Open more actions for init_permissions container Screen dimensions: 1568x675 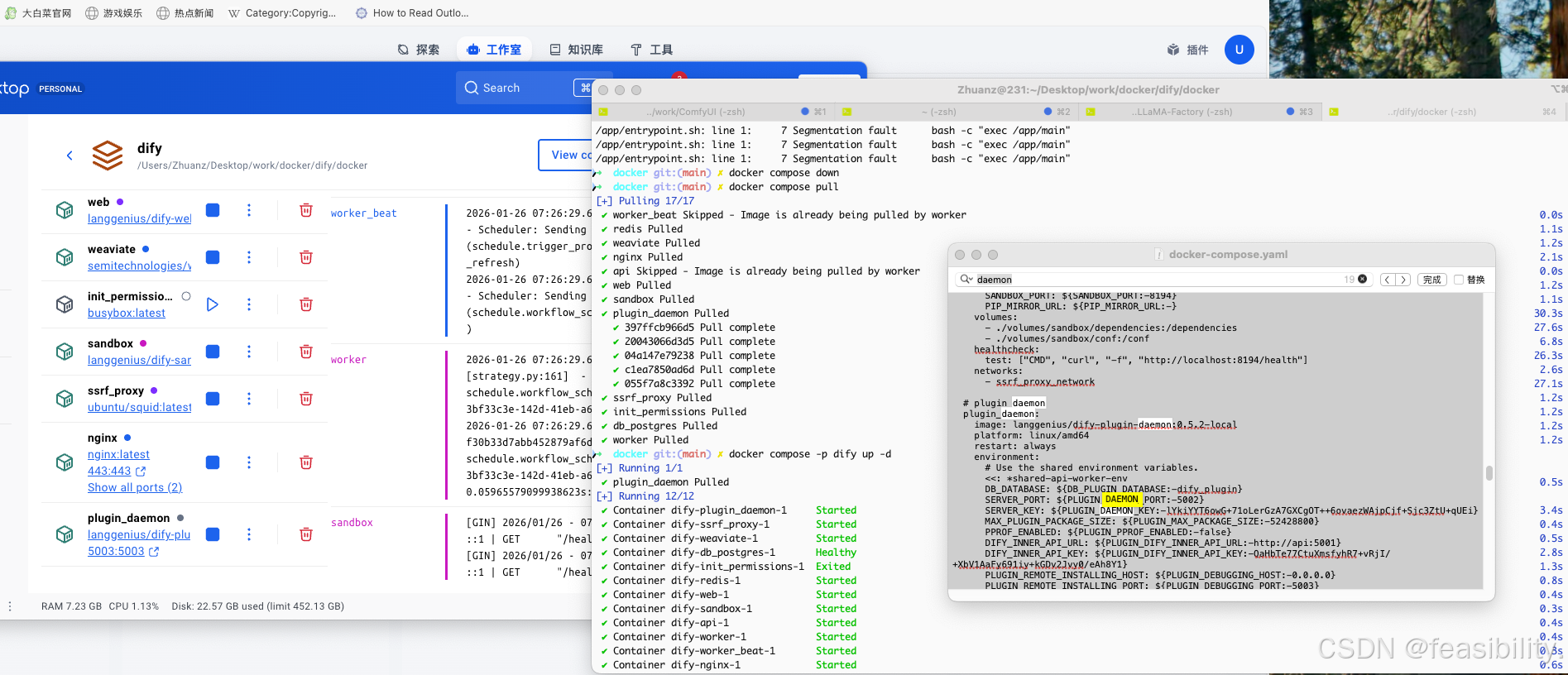coord(249,304)
